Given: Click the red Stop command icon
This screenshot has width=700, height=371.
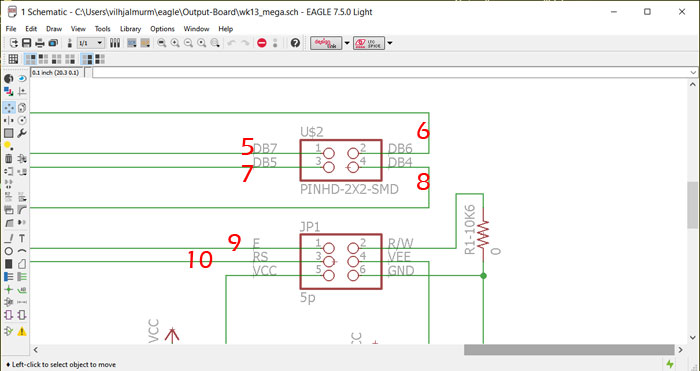Looking at the screenshot, I should point(262,43).
